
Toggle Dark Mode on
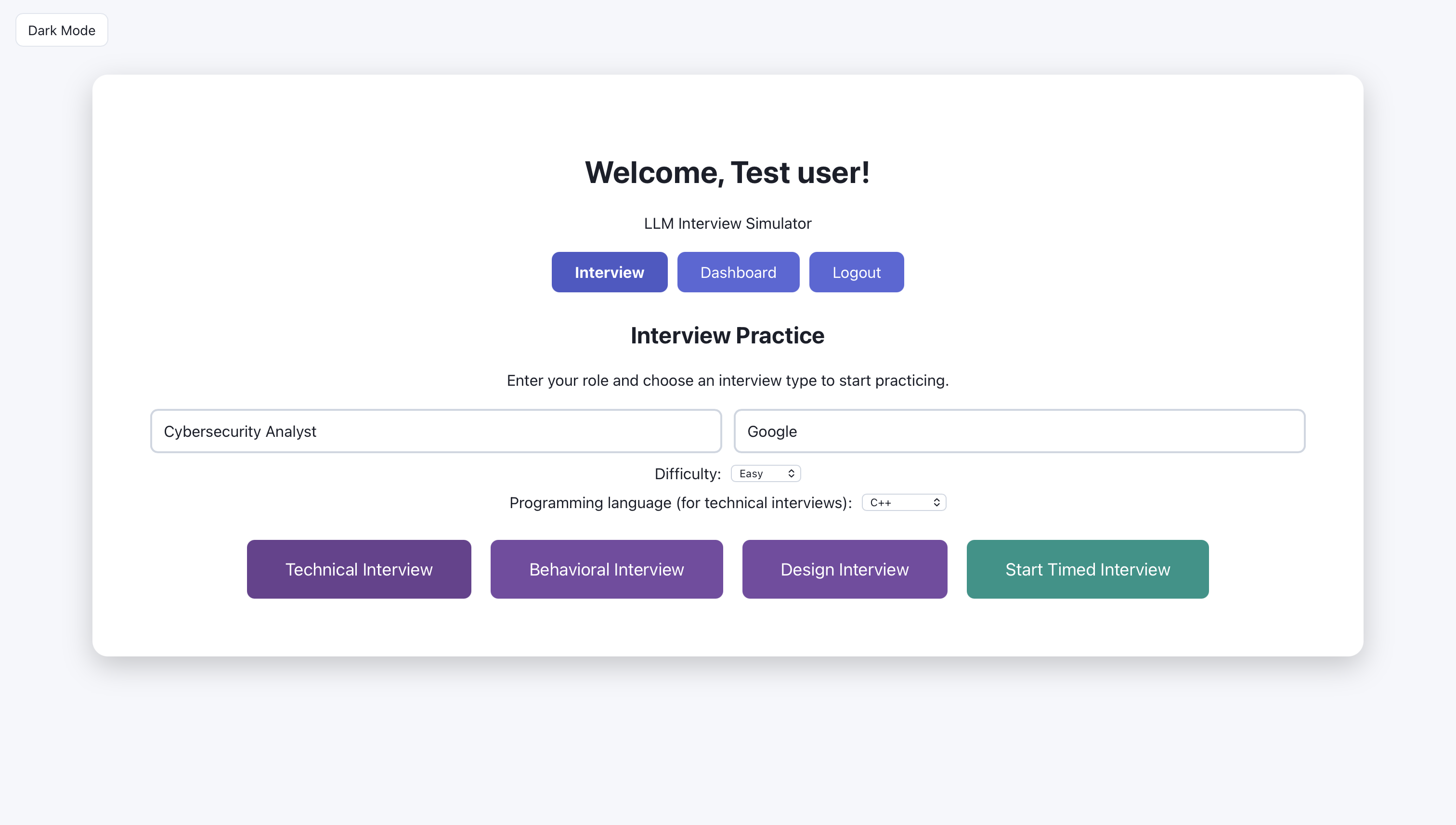(61, 30)
